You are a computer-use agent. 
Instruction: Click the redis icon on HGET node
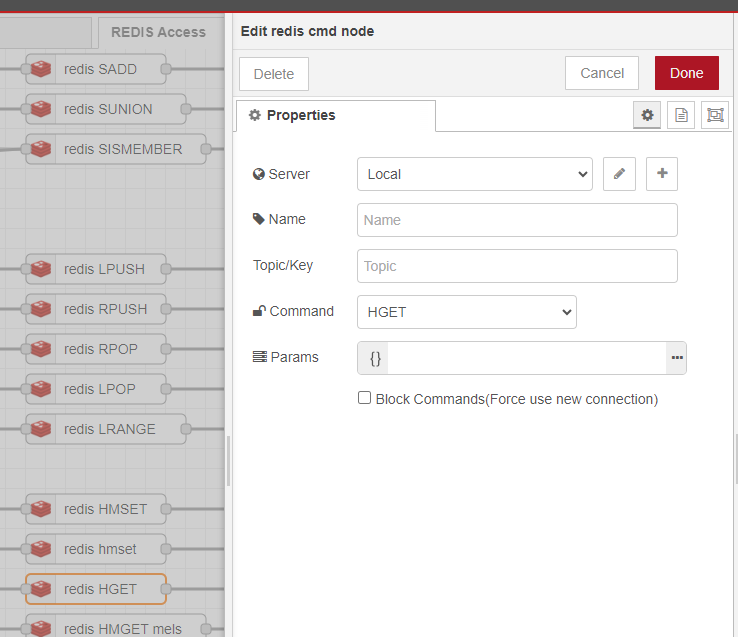pos(41,589)
